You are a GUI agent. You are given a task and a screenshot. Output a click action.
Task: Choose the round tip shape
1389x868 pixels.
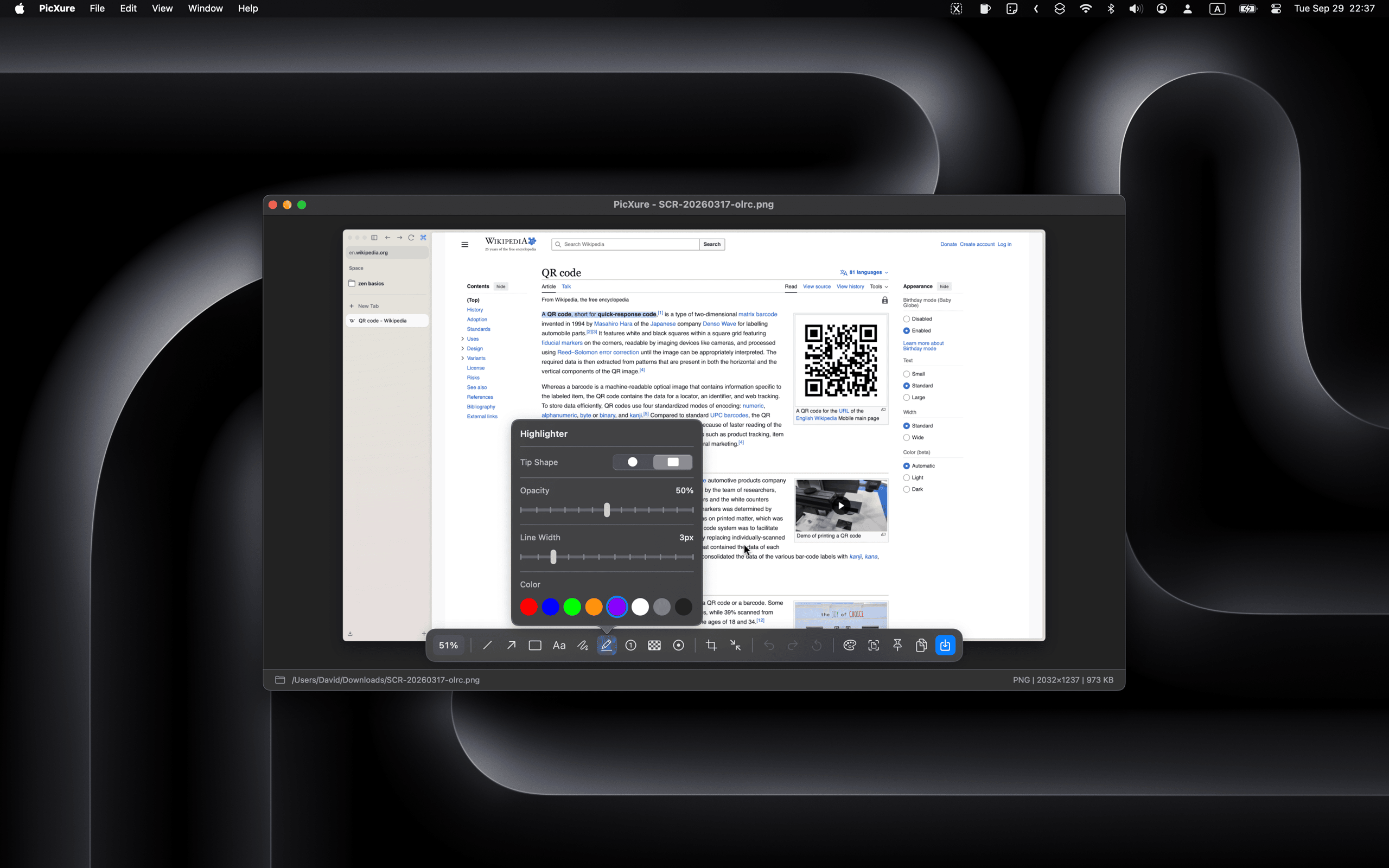point(633,462)
